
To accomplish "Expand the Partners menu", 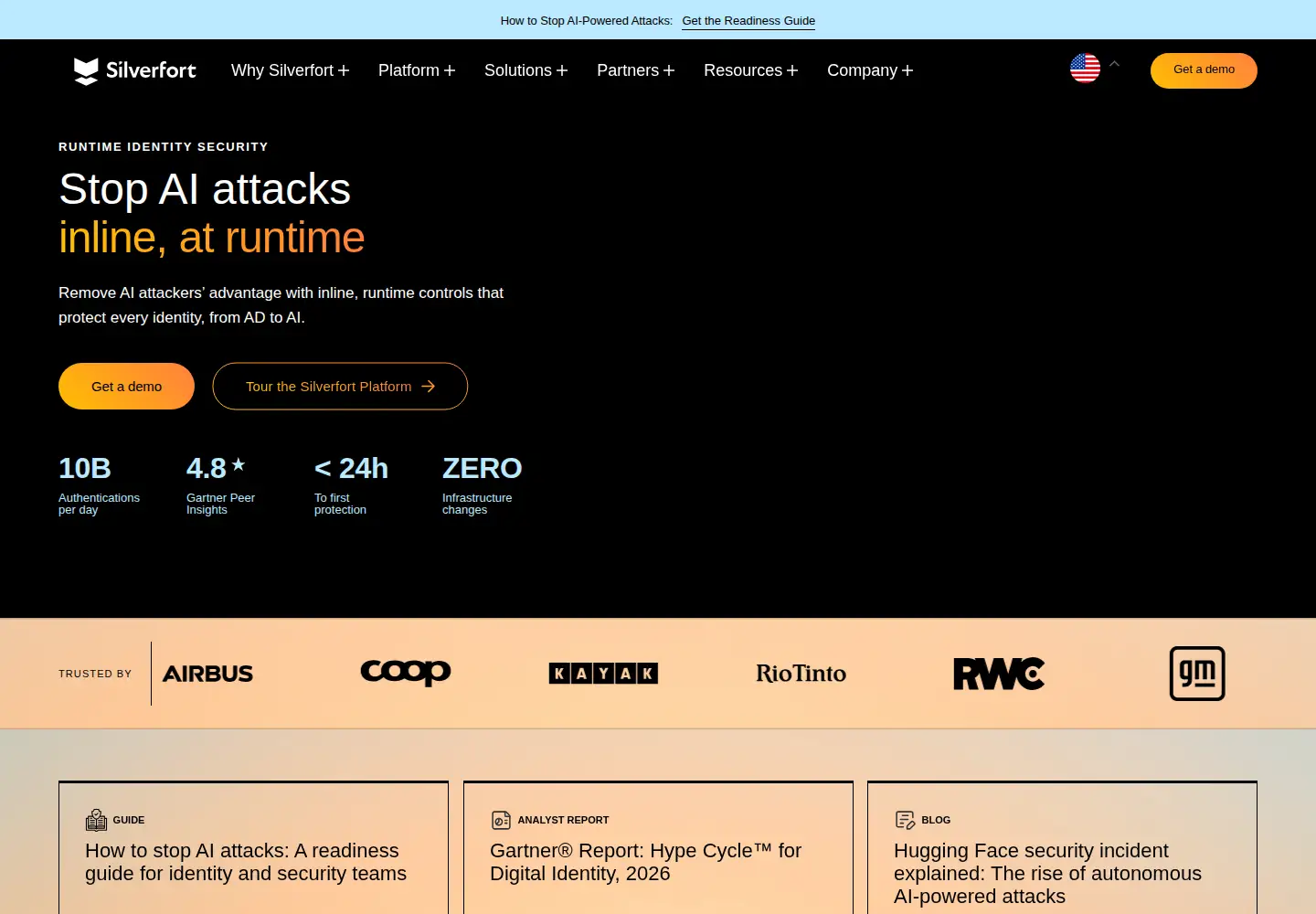I will (635, 70).
